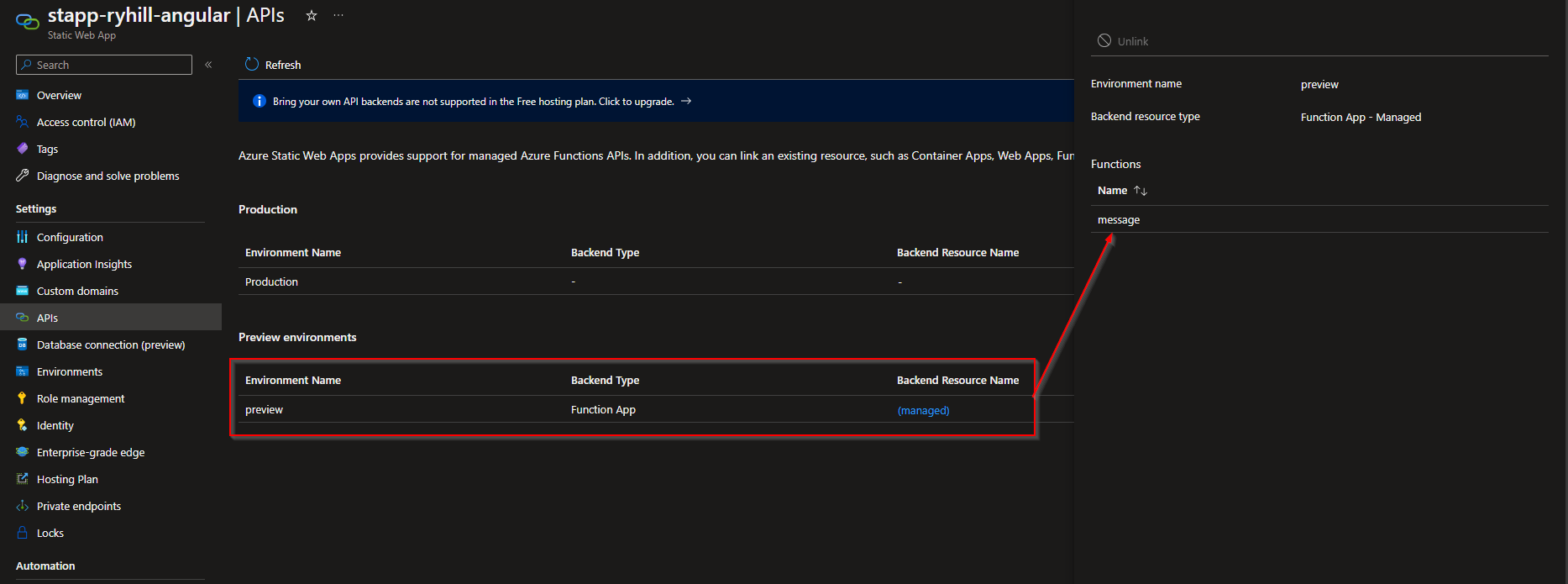The image size is (1568, 584).
Task: Click the Private endpoints icon
Action: click(23, 506)
